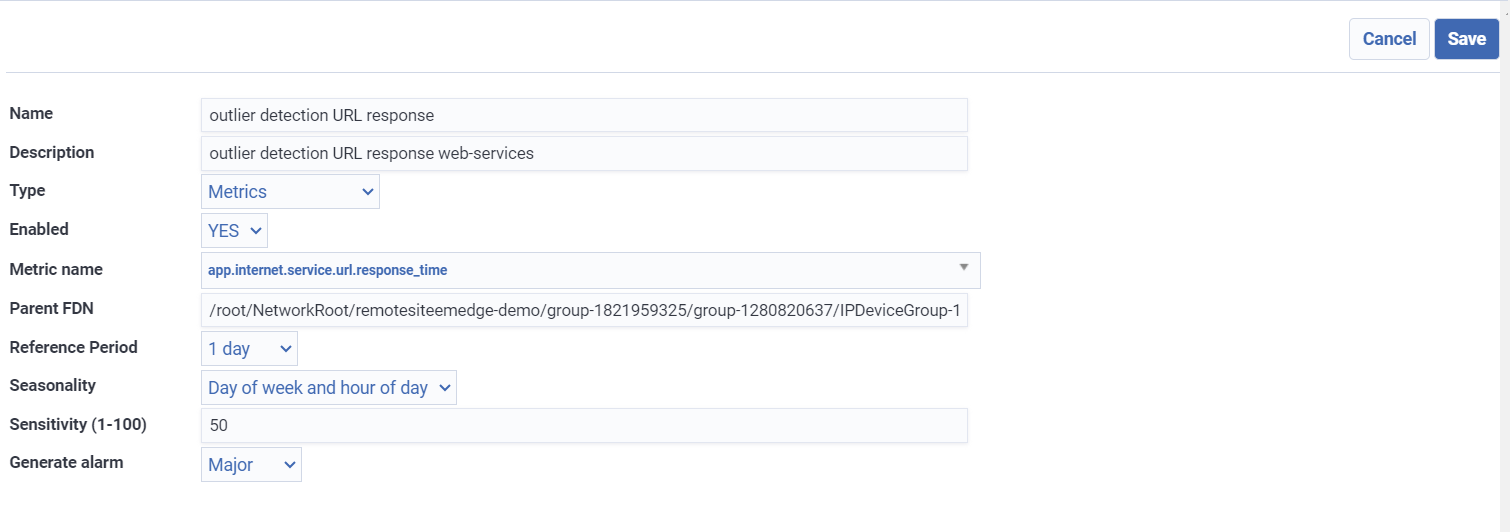Click the "Seasonality" label text

tap(52, 386)
